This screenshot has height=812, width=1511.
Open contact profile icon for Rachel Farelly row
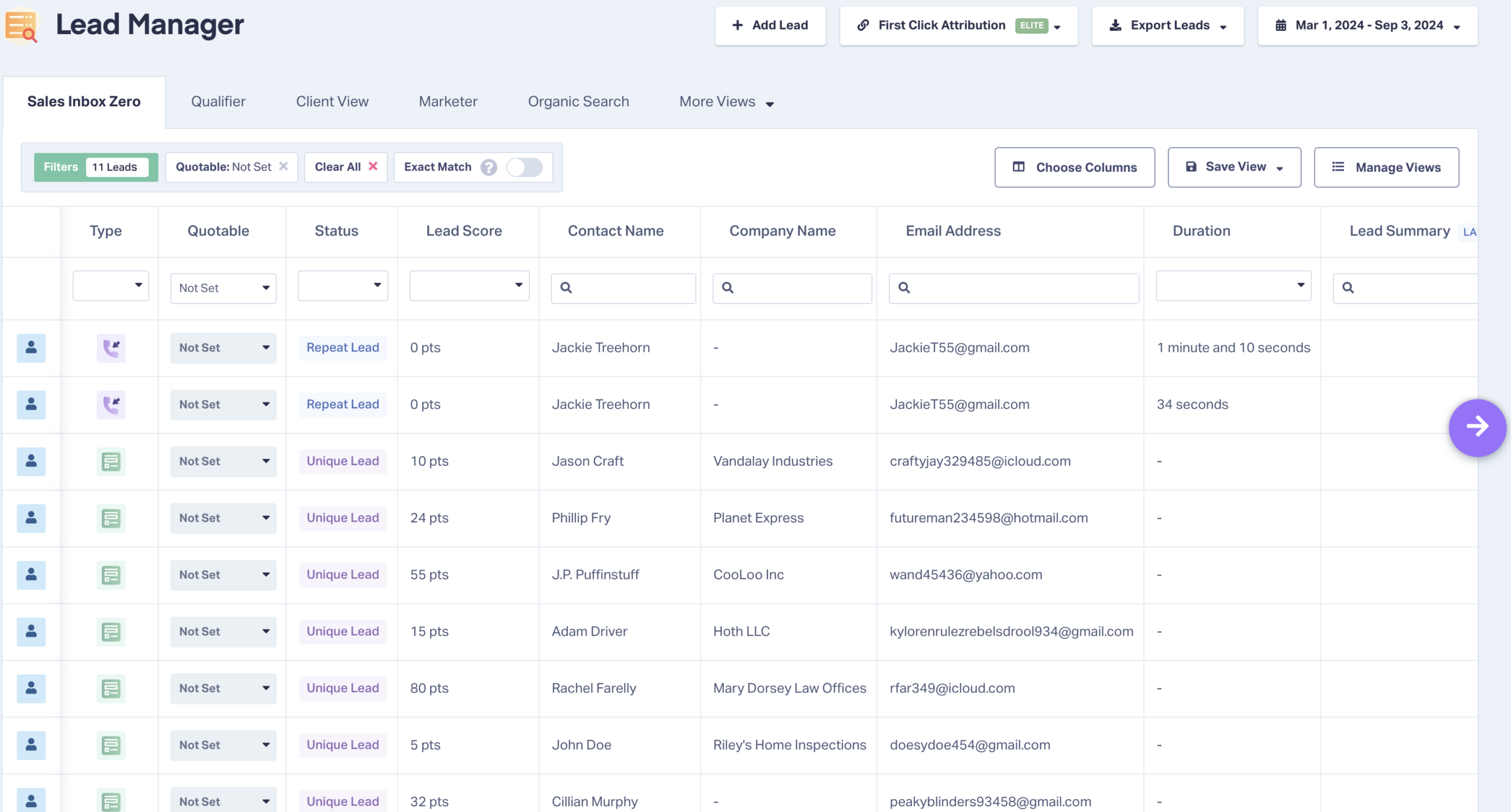[x=31, y=688]
